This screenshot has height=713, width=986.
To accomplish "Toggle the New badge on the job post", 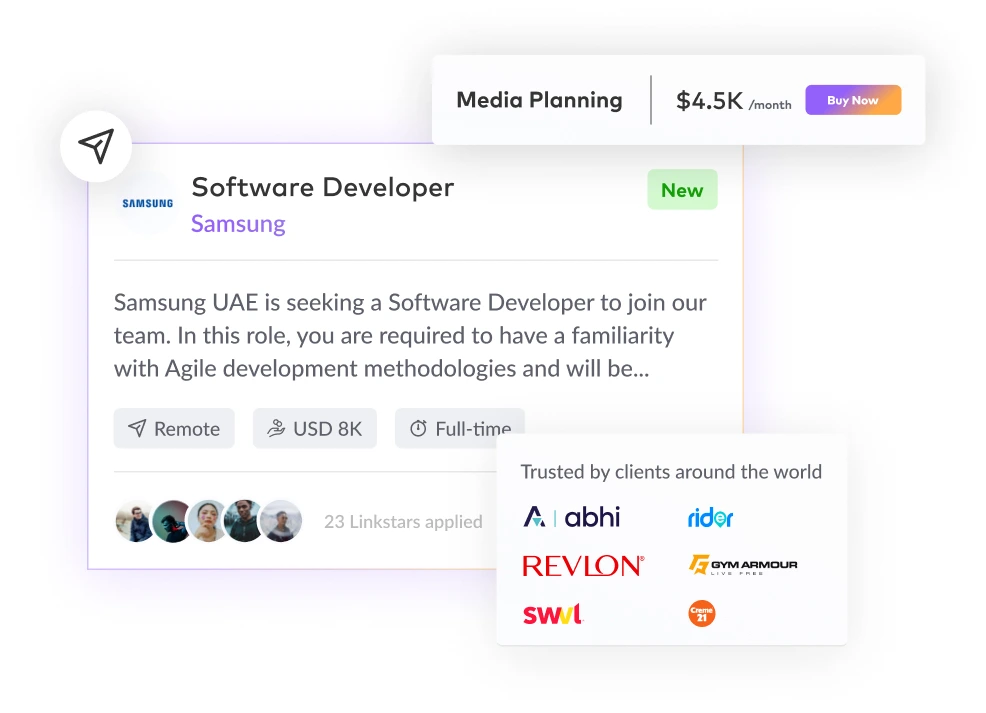I will click(682, 189).
